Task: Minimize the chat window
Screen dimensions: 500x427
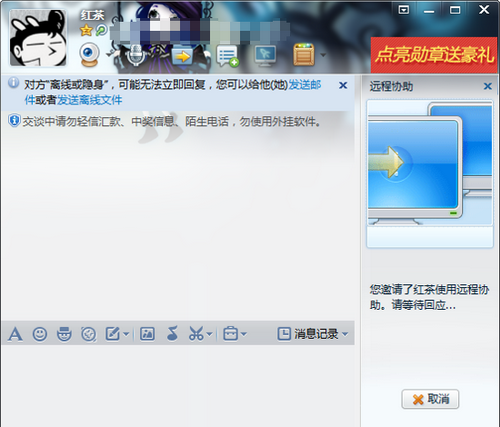Action: click(429, 11)
